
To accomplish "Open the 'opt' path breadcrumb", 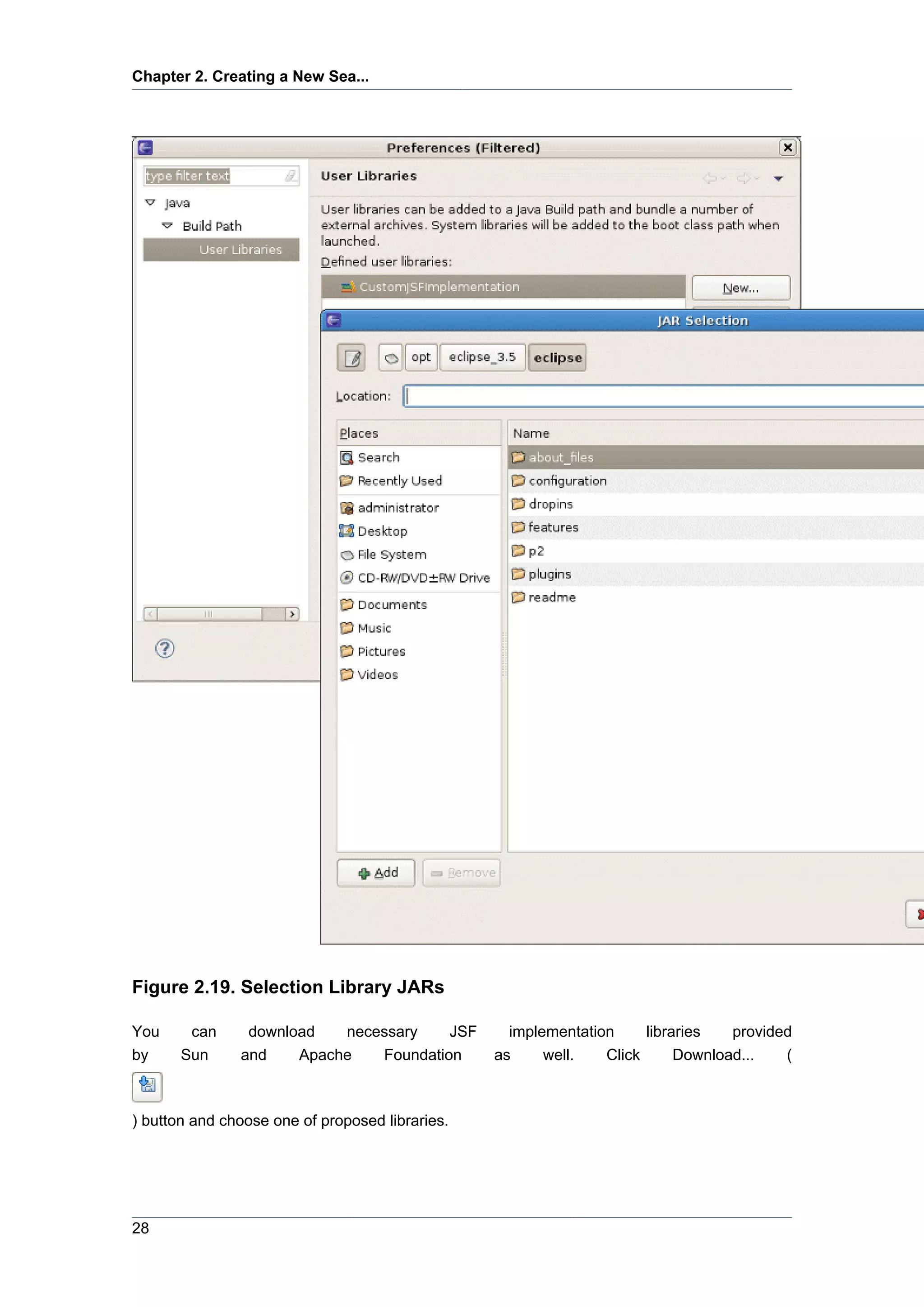I will 421,357.
